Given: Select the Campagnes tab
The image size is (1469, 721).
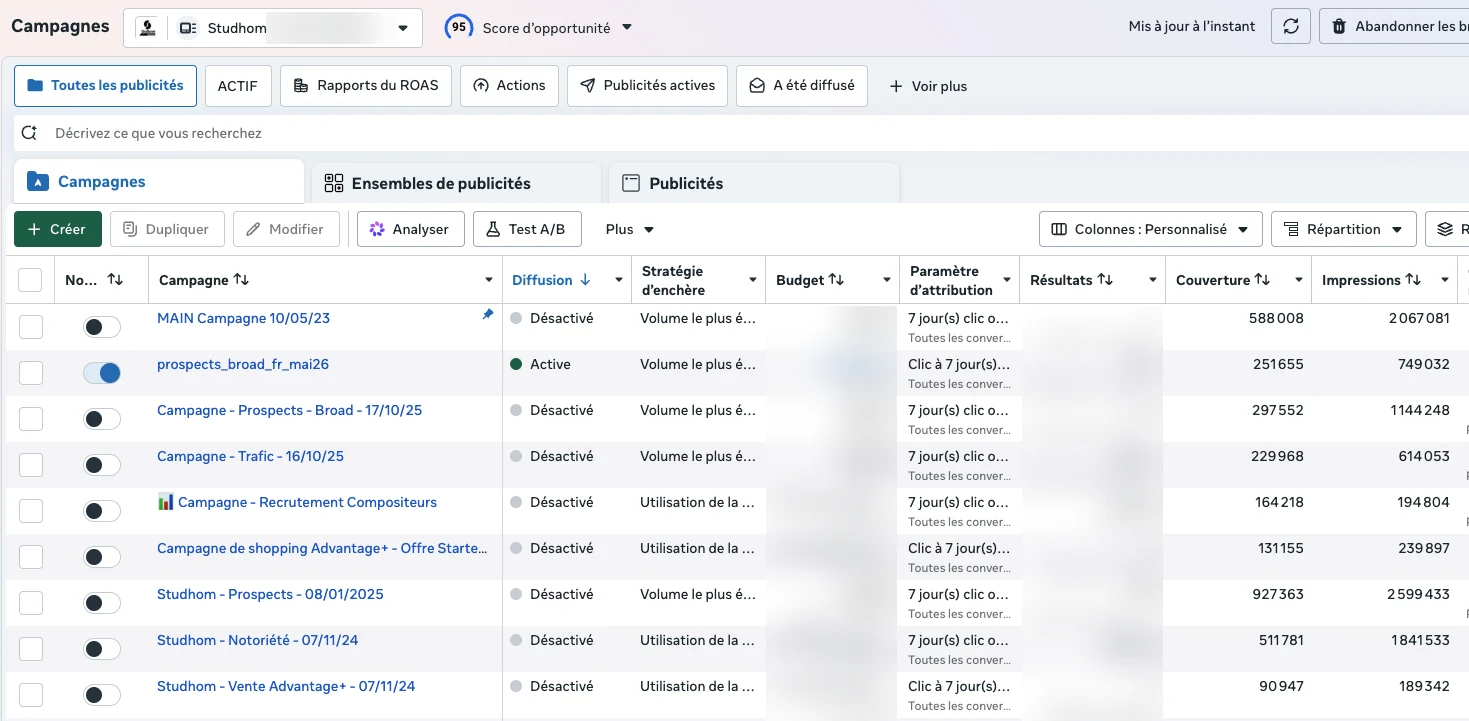Looking at the screenshot, I should (160, 182).
